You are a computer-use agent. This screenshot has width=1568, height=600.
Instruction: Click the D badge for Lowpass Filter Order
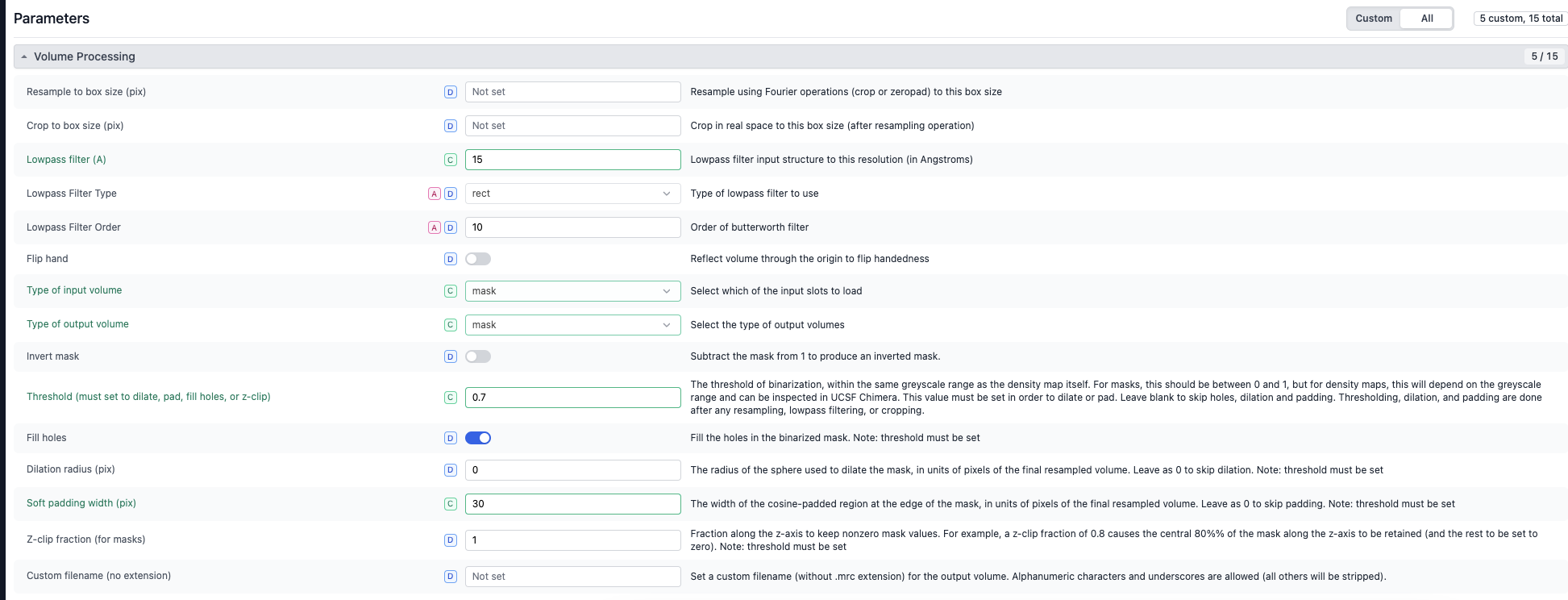[451, 227]
